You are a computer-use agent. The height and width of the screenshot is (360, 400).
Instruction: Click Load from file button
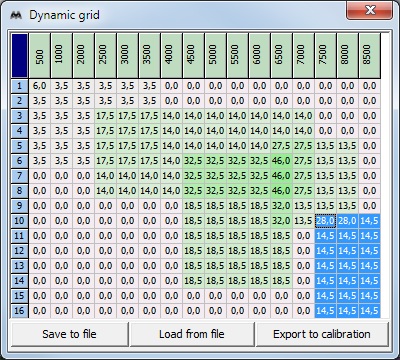pos(192,334)
